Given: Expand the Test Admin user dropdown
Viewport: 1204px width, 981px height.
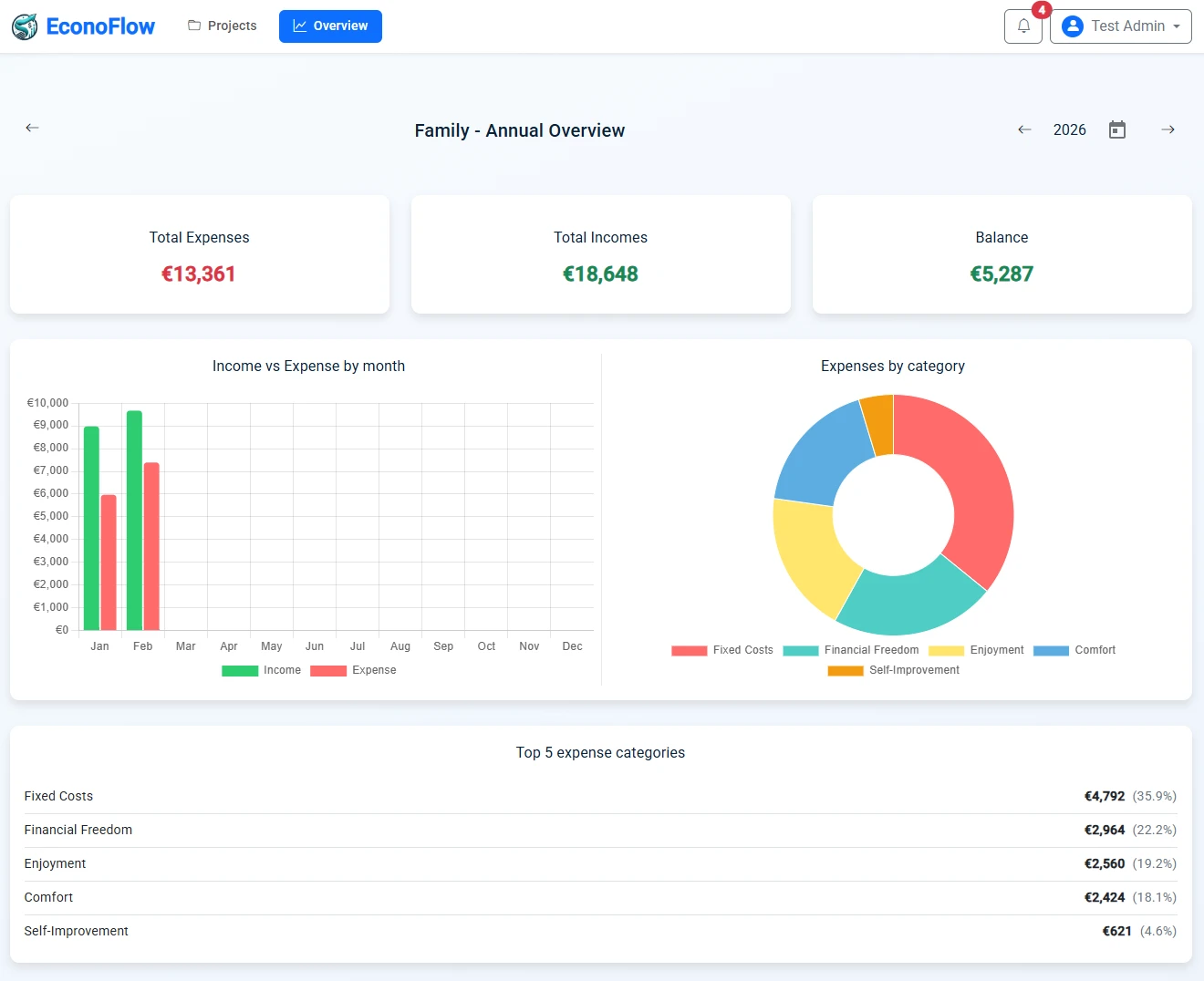Looking at the screenshot, I should (x=1121, y=26).
